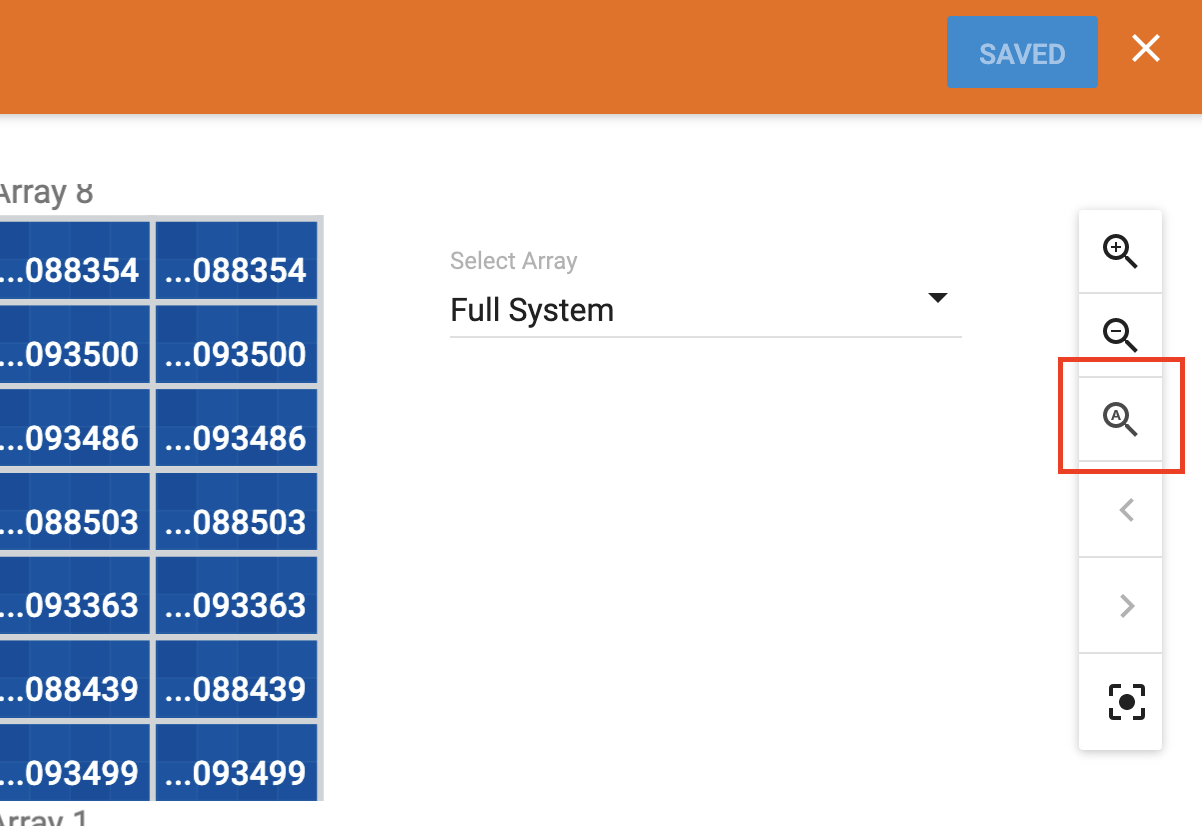Viewport: 1202px width, 826px height.
Task: Click the Array 8 label
Action: tap(46, 191)
